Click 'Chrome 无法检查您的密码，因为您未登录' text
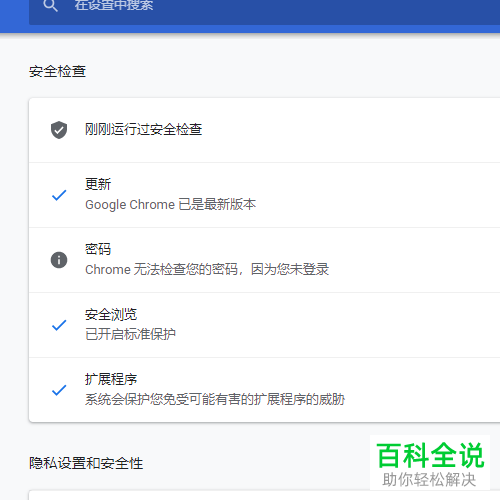 207,269
